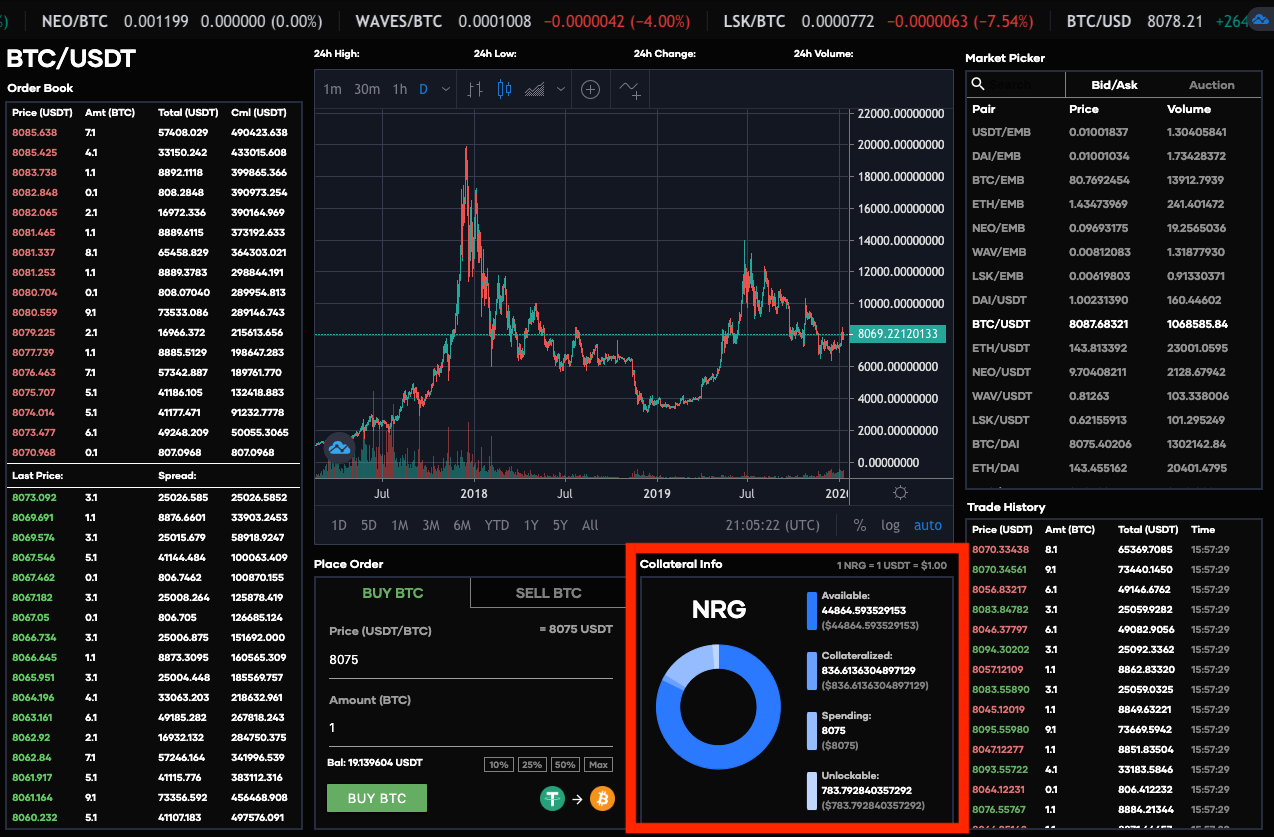This screenshot has width=1274, height=837.
Task: Select the 1D date range
Action: pyautogui.click(x=339, y=525)
